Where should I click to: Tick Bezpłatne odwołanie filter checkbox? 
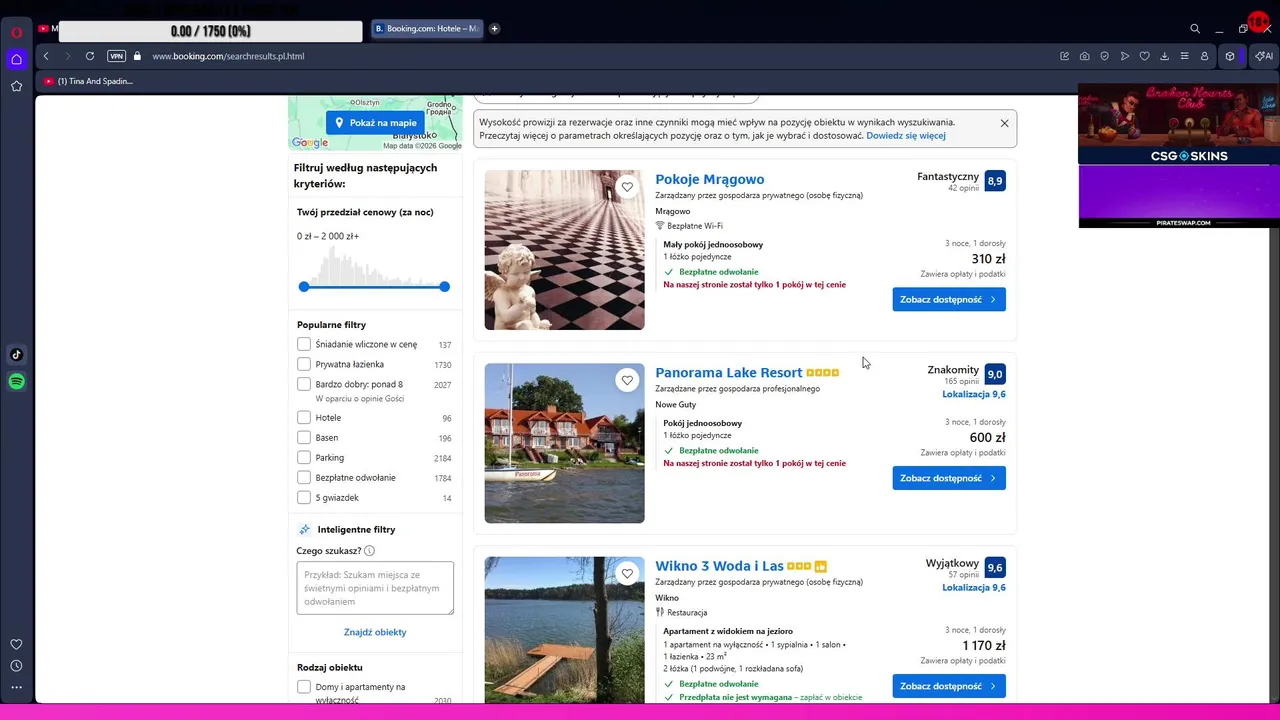[x=304, y=477]
